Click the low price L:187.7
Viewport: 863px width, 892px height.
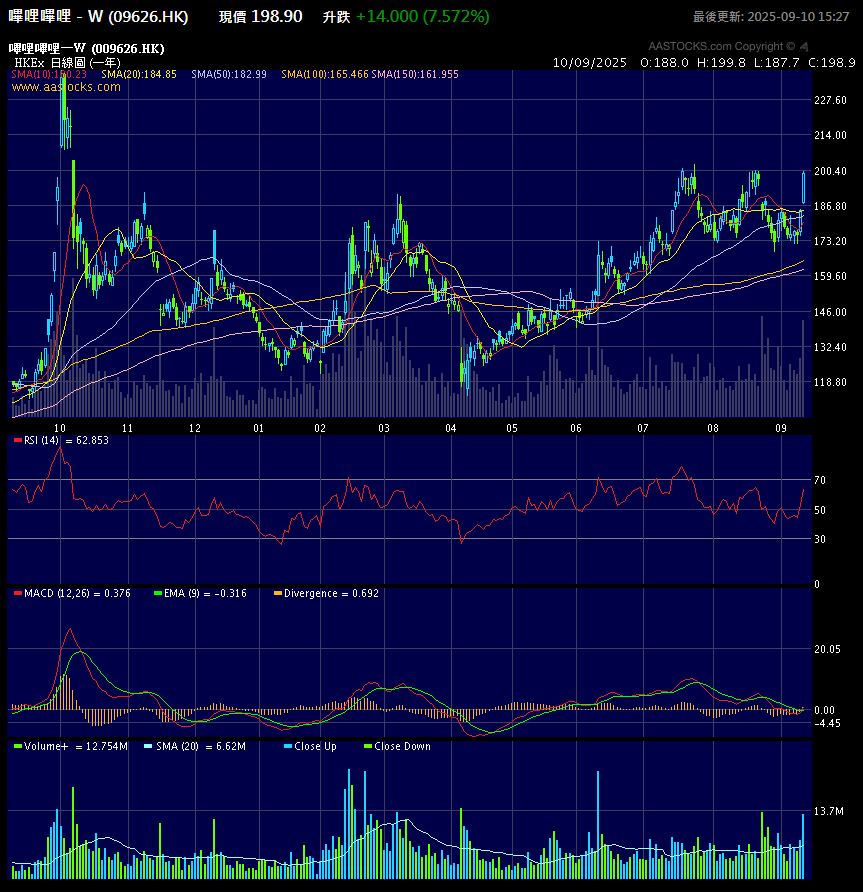(777, 63)
